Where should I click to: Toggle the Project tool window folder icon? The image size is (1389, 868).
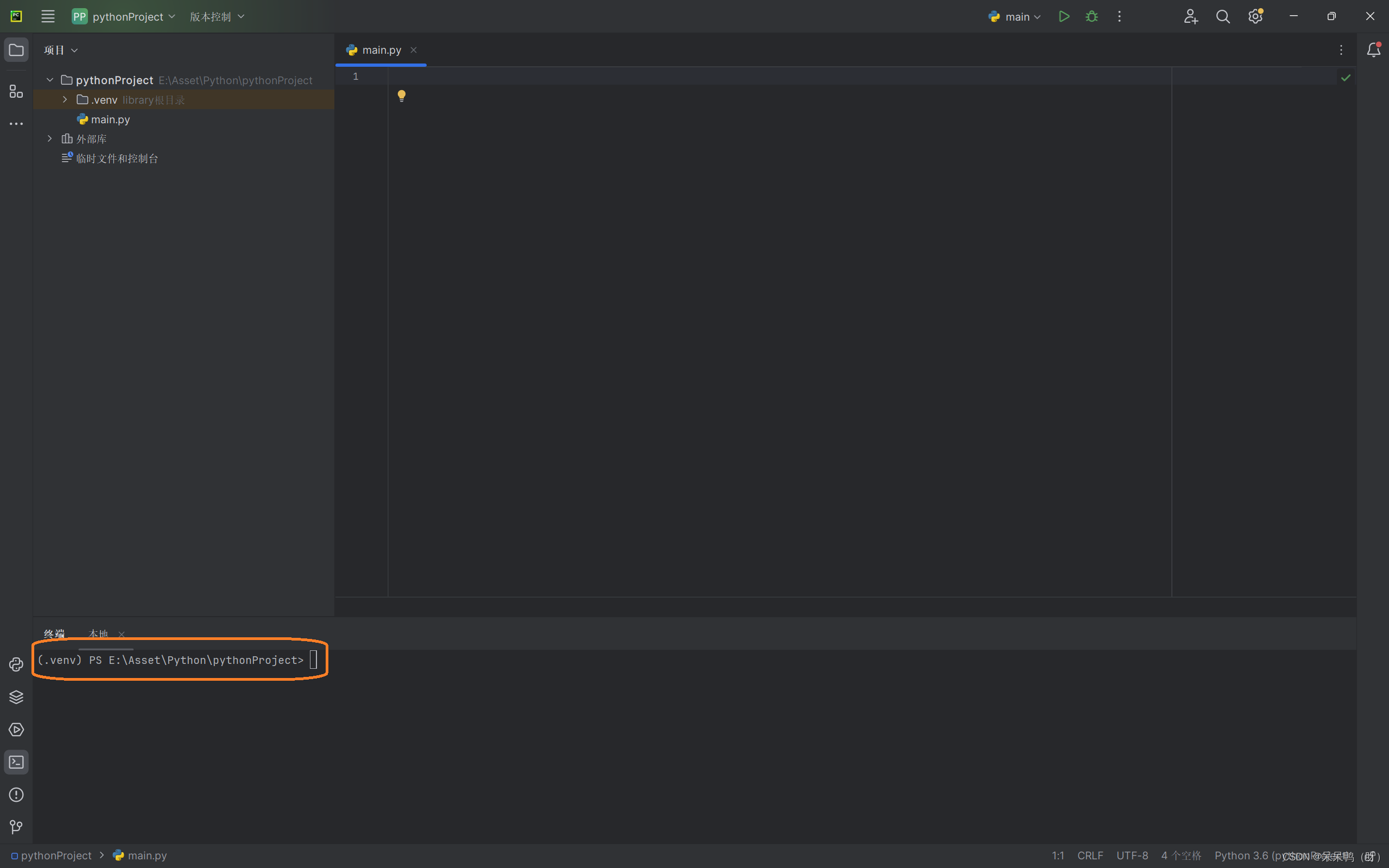[16, 50]
